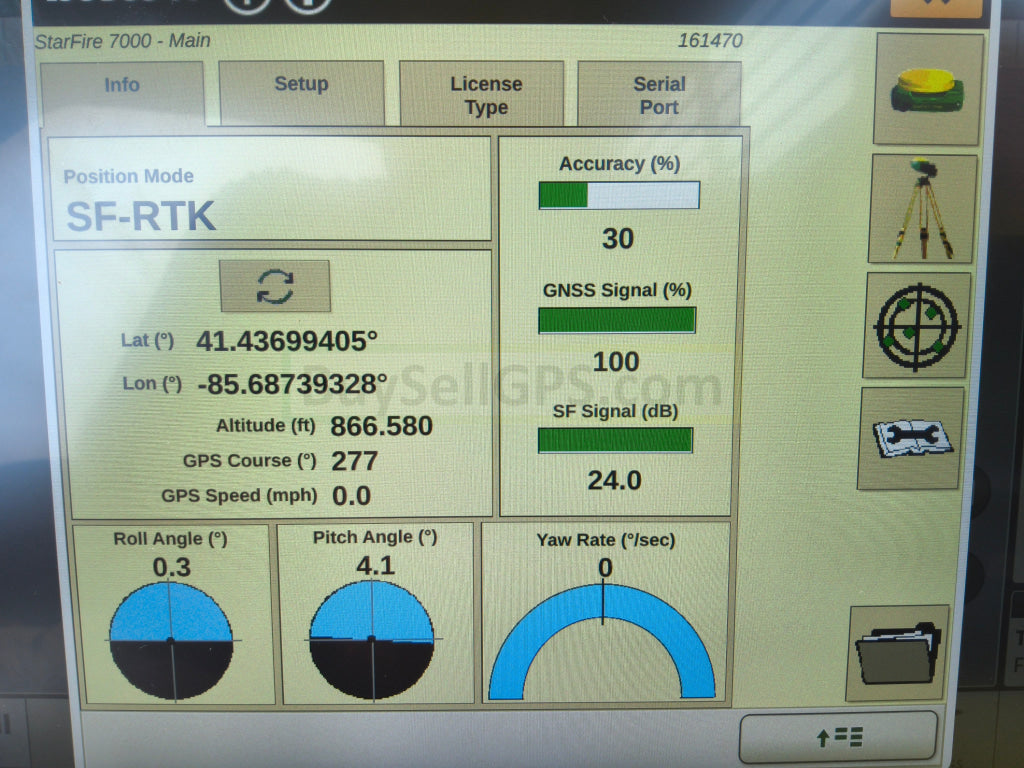Open the satellite sky plot target icon
Screen dimensions: 1024x768
coord(916,325)
